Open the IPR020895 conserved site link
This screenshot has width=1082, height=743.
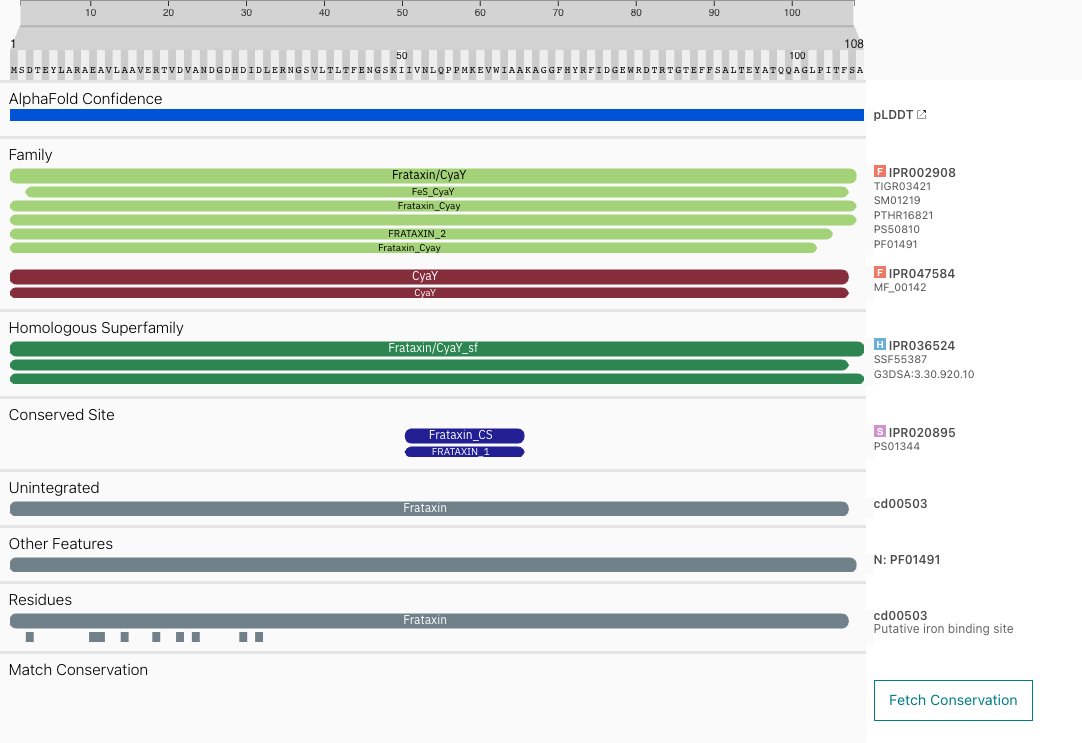tap(922, 433)
